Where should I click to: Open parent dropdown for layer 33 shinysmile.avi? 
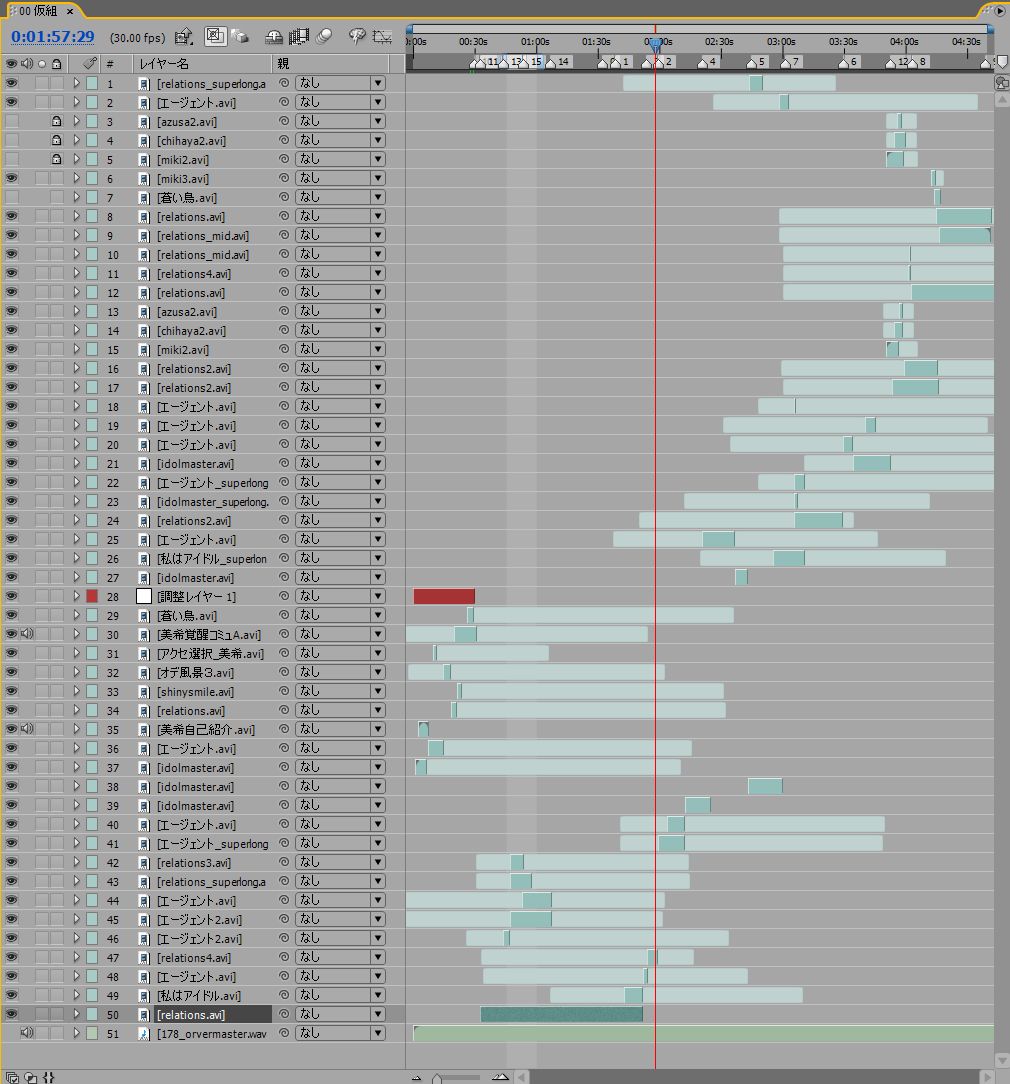point(340,691)
